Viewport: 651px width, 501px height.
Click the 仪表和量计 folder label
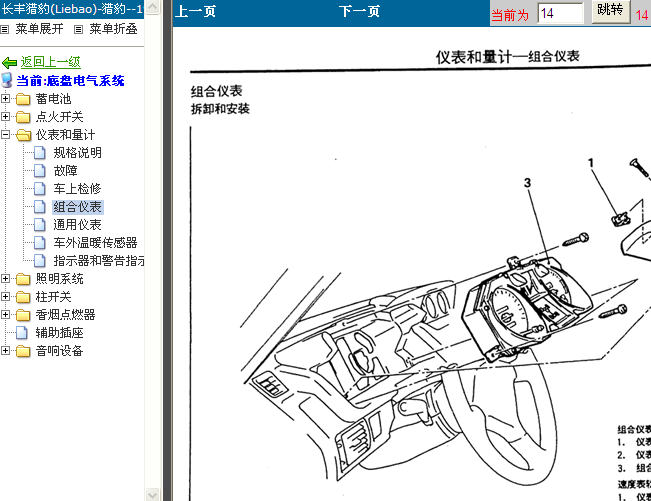point(66,134)
